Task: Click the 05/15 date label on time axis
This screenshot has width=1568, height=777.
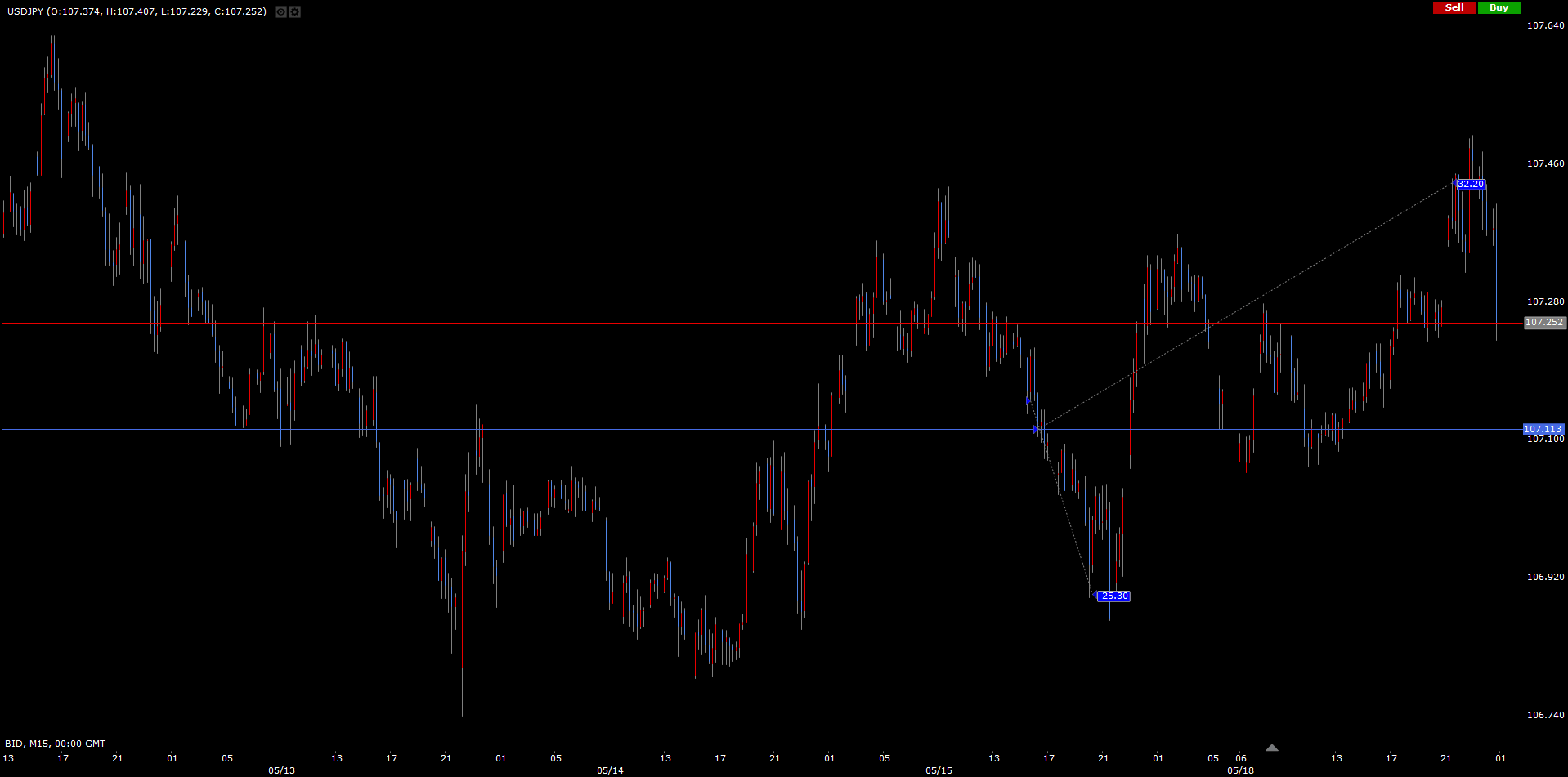Action: point(939,770)
